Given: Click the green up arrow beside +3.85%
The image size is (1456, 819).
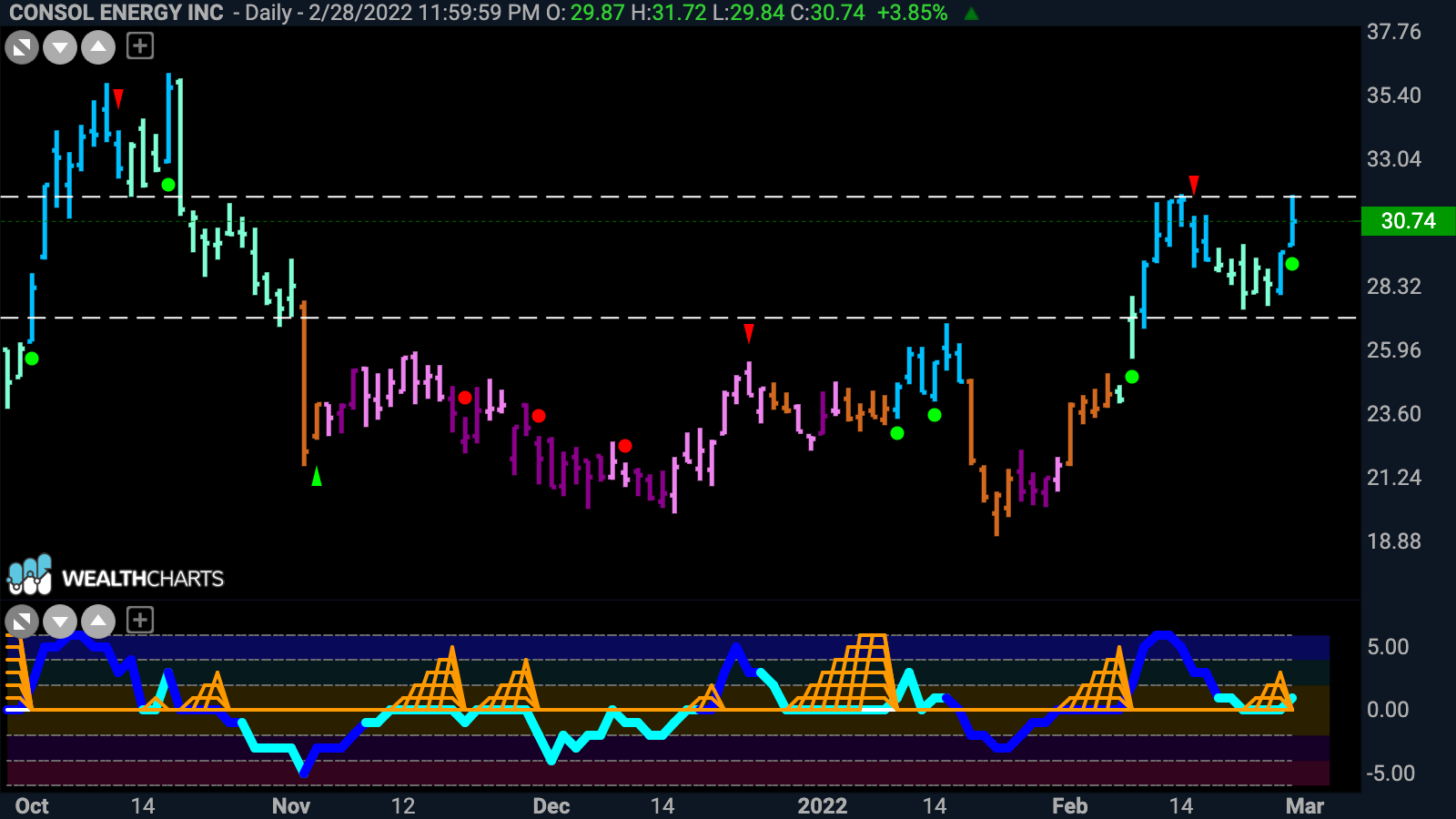Looking at the screenshot, I should [972, 14].
